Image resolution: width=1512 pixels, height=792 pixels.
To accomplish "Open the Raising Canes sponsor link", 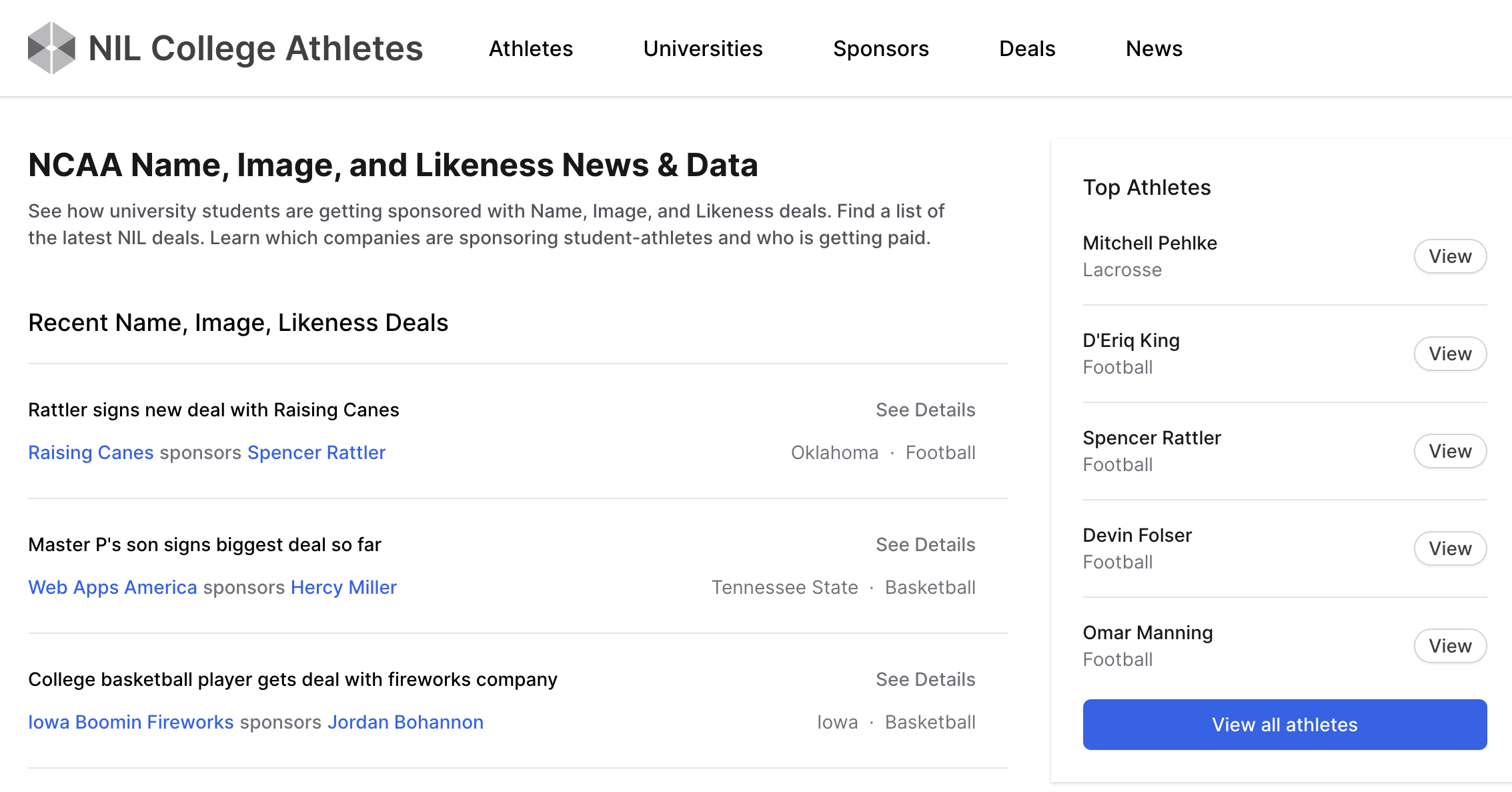I will pos(91,452).
